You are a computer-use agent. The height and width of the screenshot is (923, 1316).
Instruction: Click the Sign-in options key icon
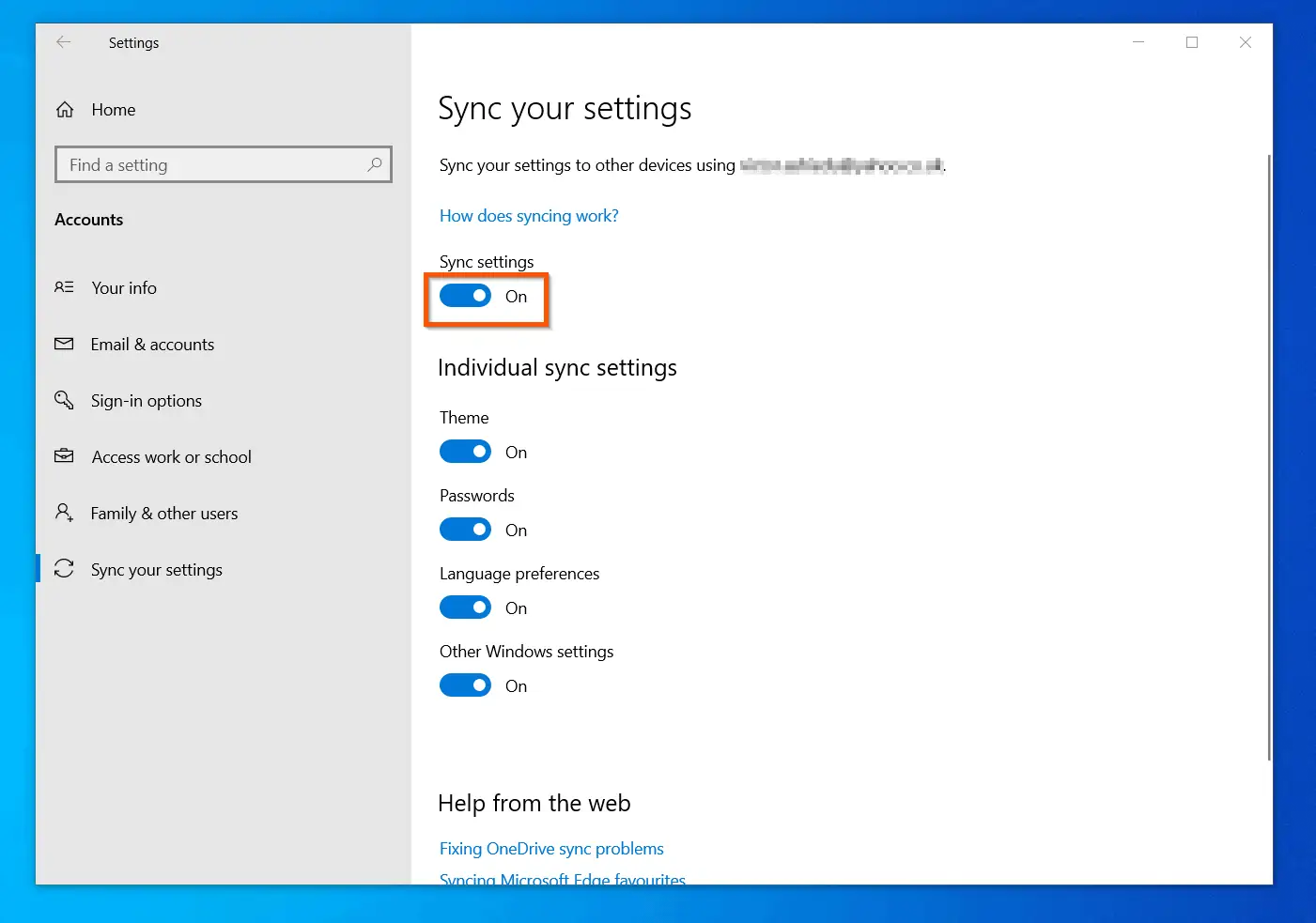64,400
